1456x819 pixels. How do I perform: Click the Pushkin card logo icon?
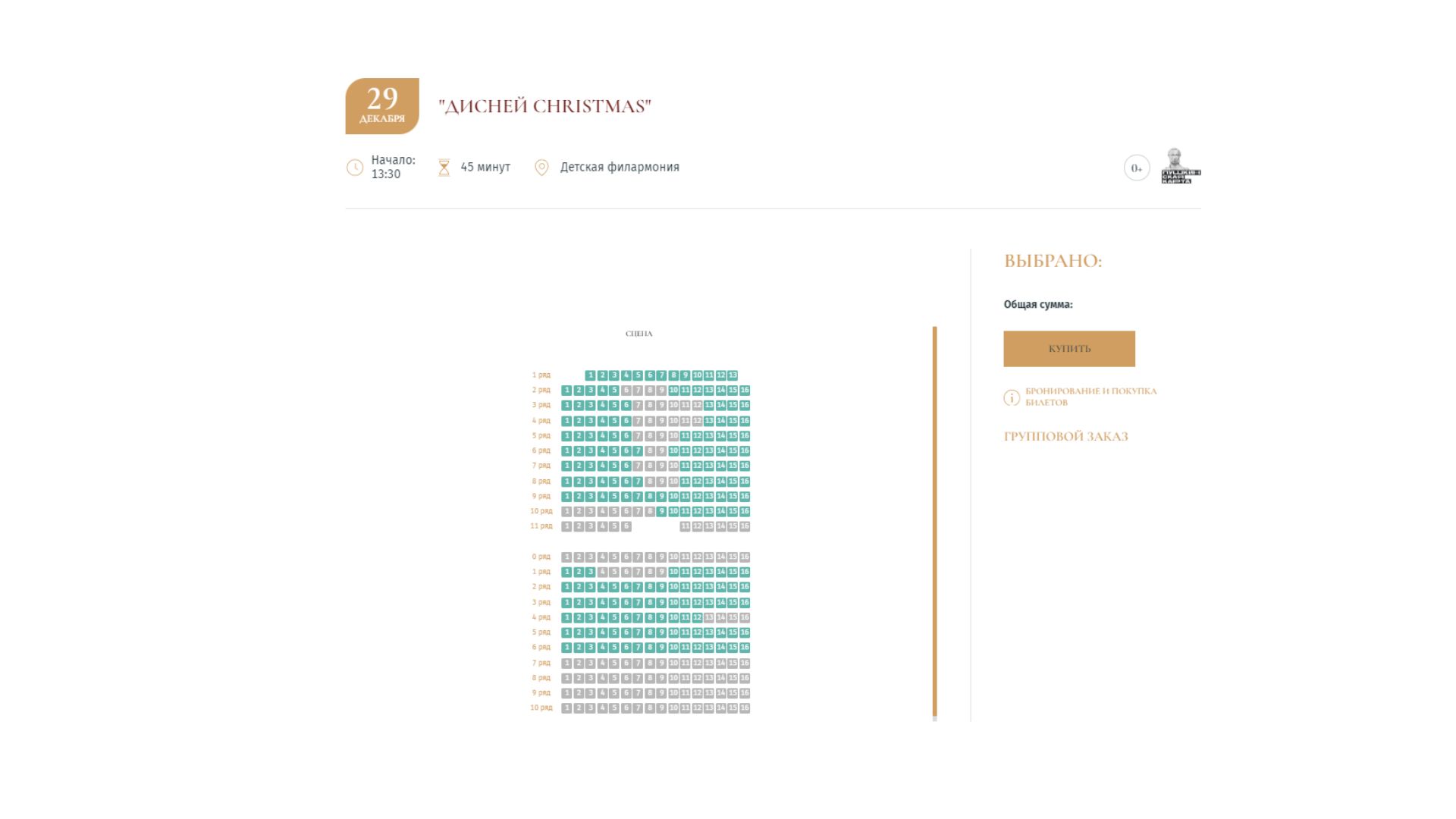click(1179, 166)
